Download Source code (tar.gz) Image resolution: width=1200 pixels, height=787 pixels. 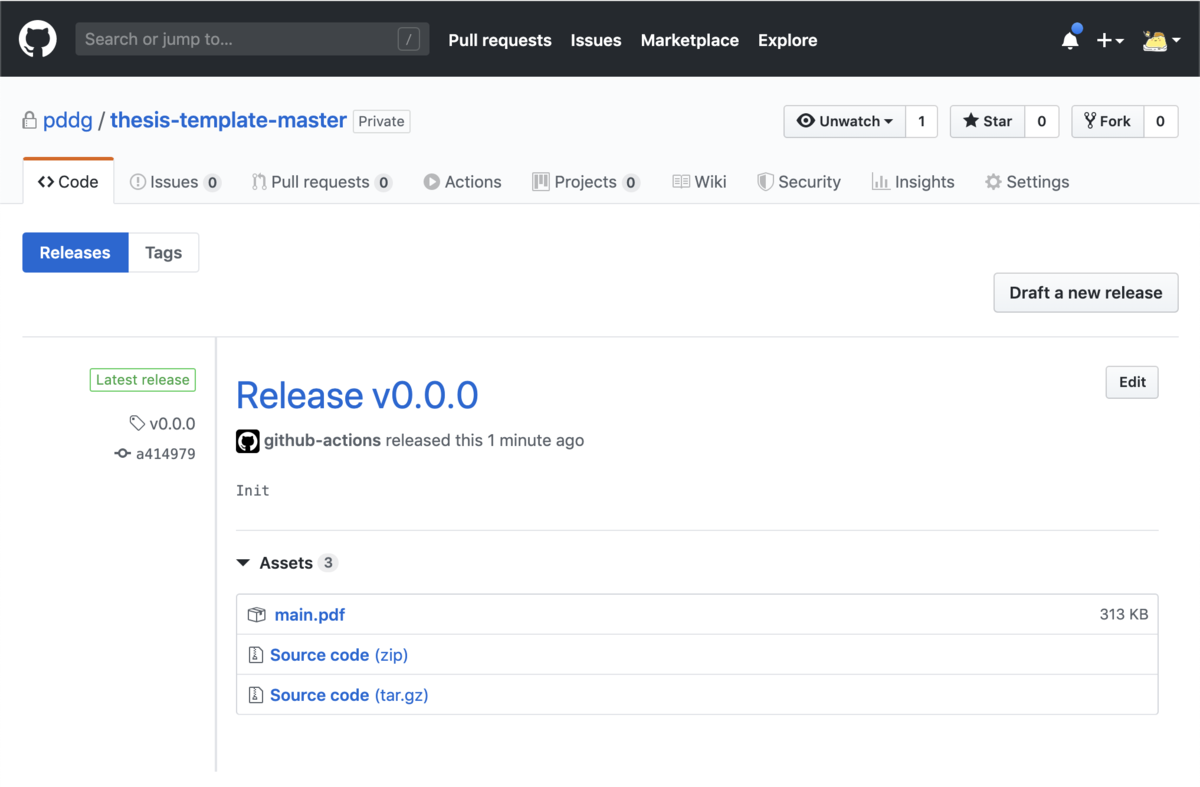point(349,695)
